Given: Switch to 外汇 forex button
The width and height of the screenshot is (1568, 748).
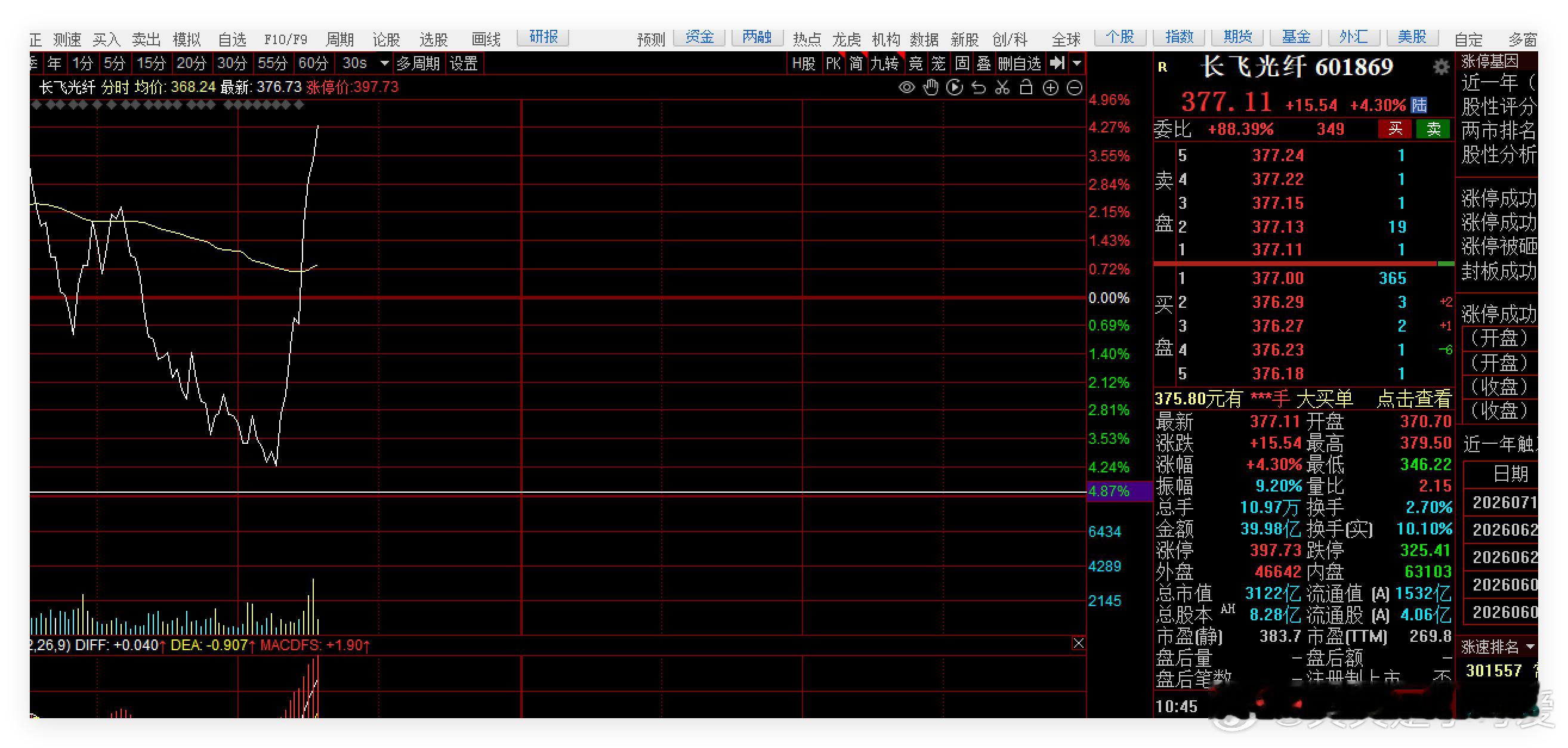Looking at the screenshot, I should (1354, 37).
